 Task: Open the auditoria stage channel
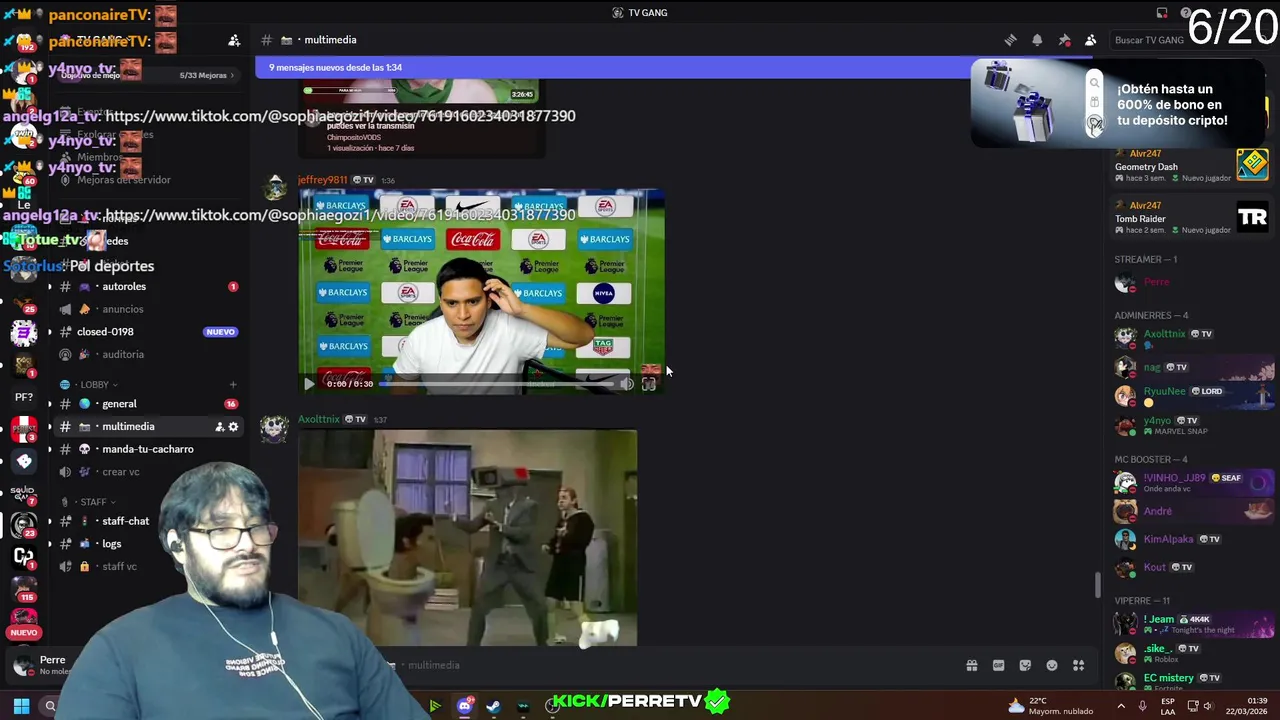click(123, 354)
